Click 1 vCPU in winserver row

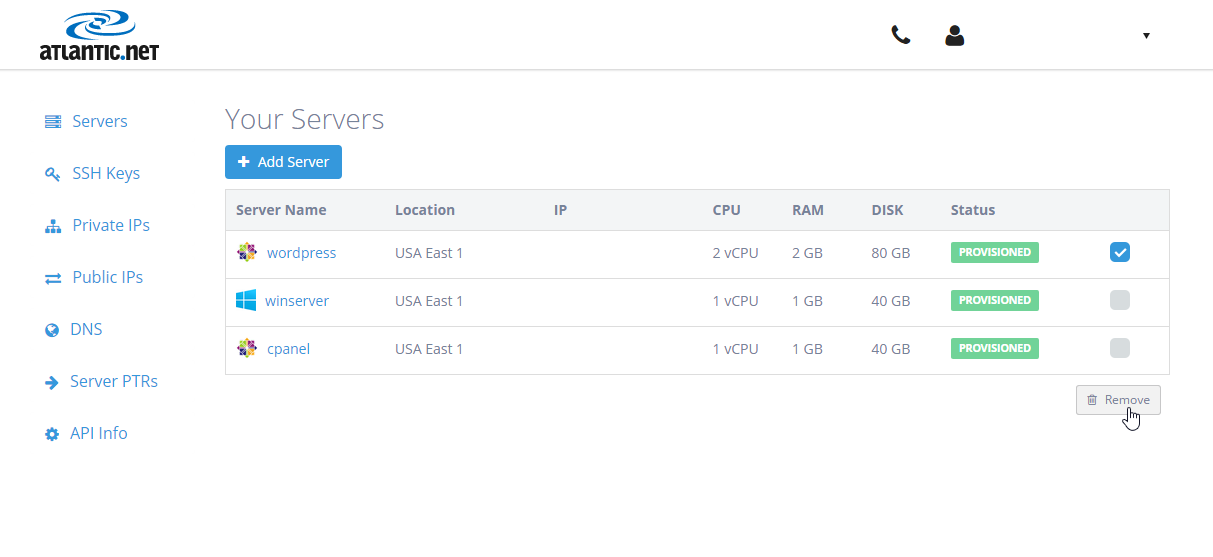point(736,301)
